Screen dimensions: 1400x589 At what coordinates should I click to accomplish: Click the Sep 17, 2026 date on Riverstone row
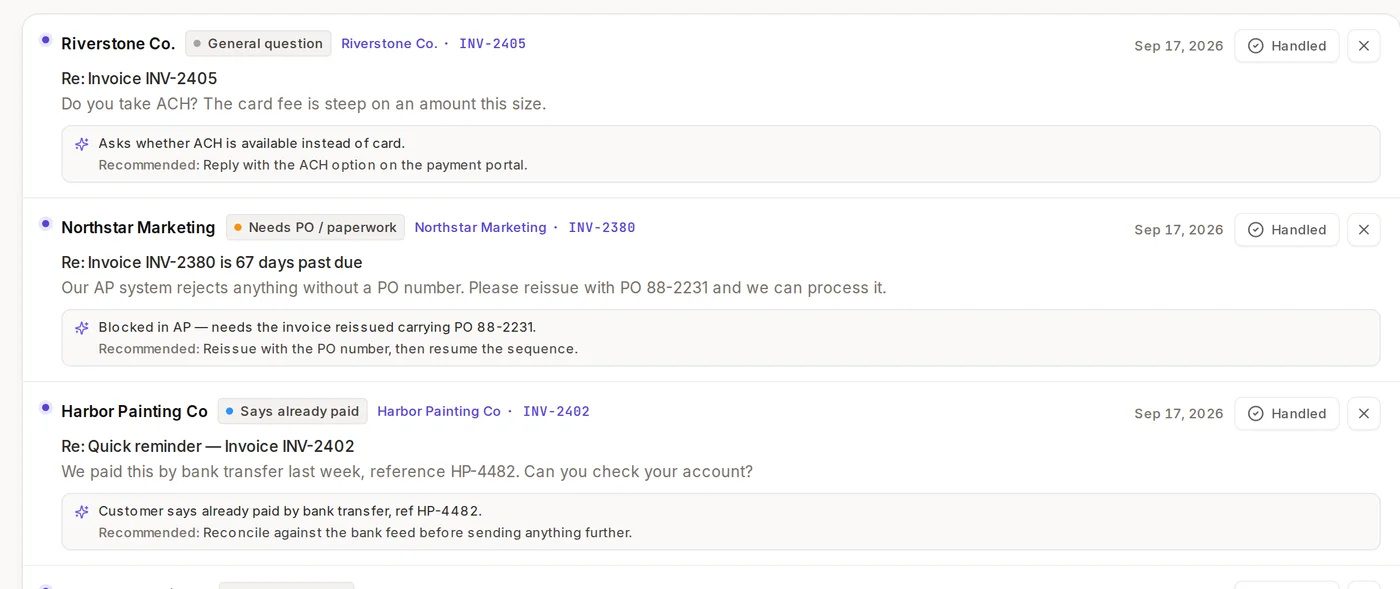[x=1179, y=46]
